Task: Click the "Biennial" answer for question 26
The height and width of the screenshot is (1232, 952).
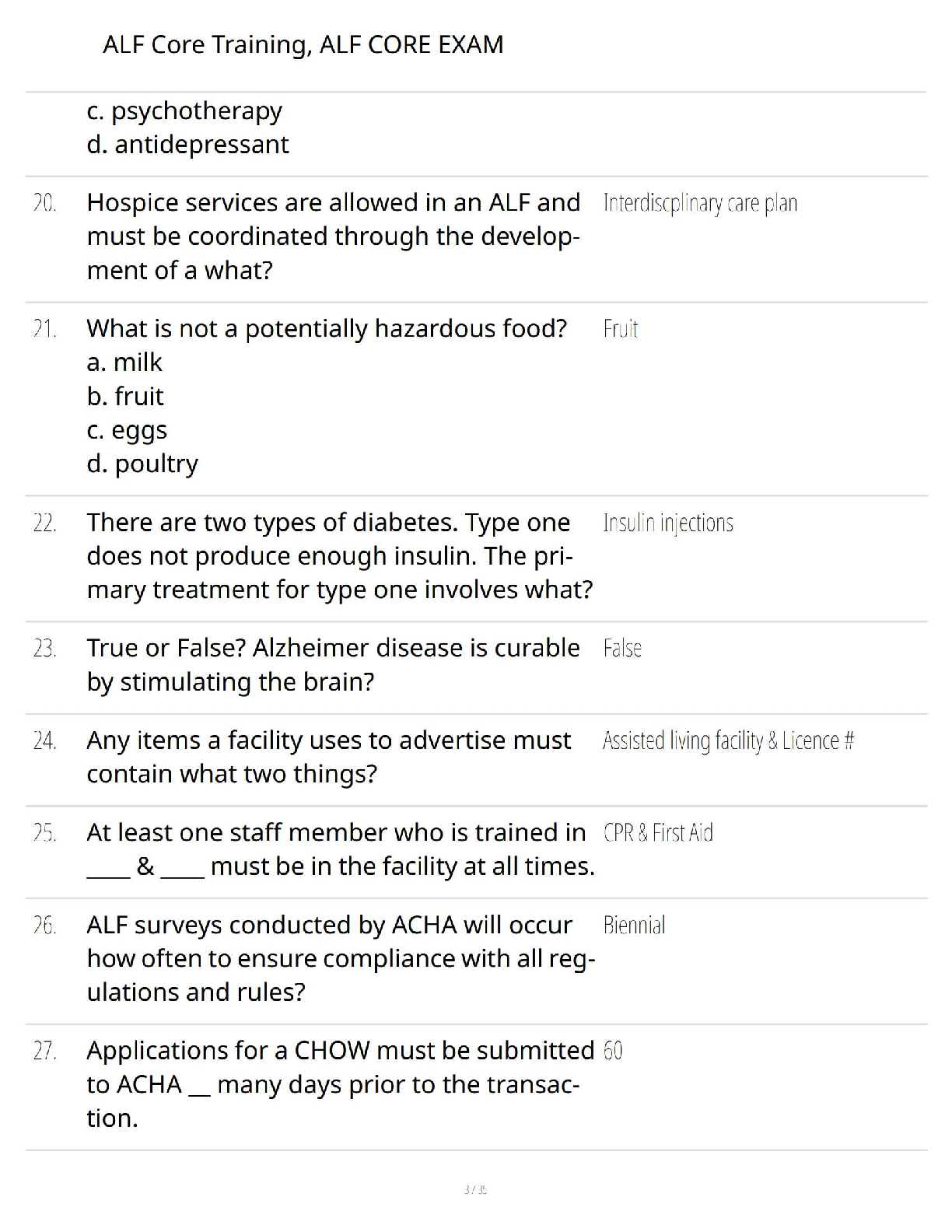Action: point(634,926)
